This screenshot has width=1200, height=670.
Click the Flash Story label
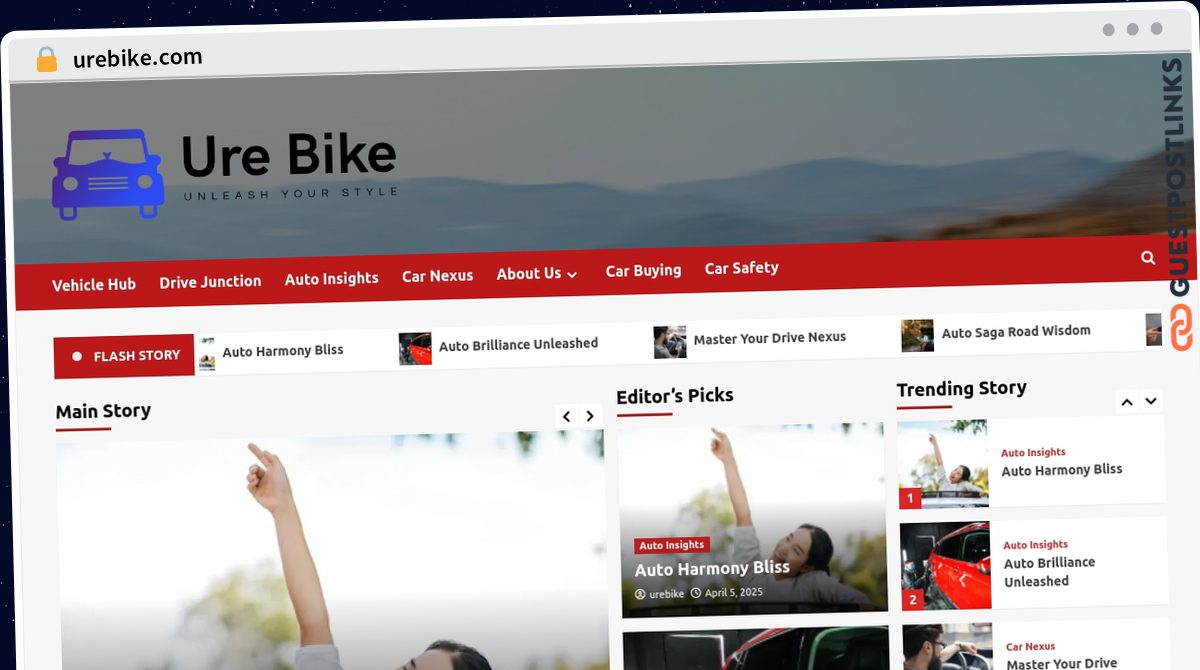pyautogui.click(x=124, y=356)
